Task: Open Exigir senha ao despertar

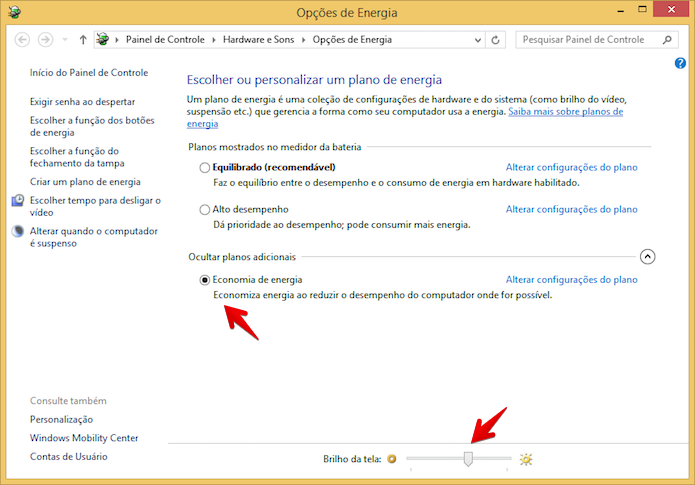Action: coord(82,102)
